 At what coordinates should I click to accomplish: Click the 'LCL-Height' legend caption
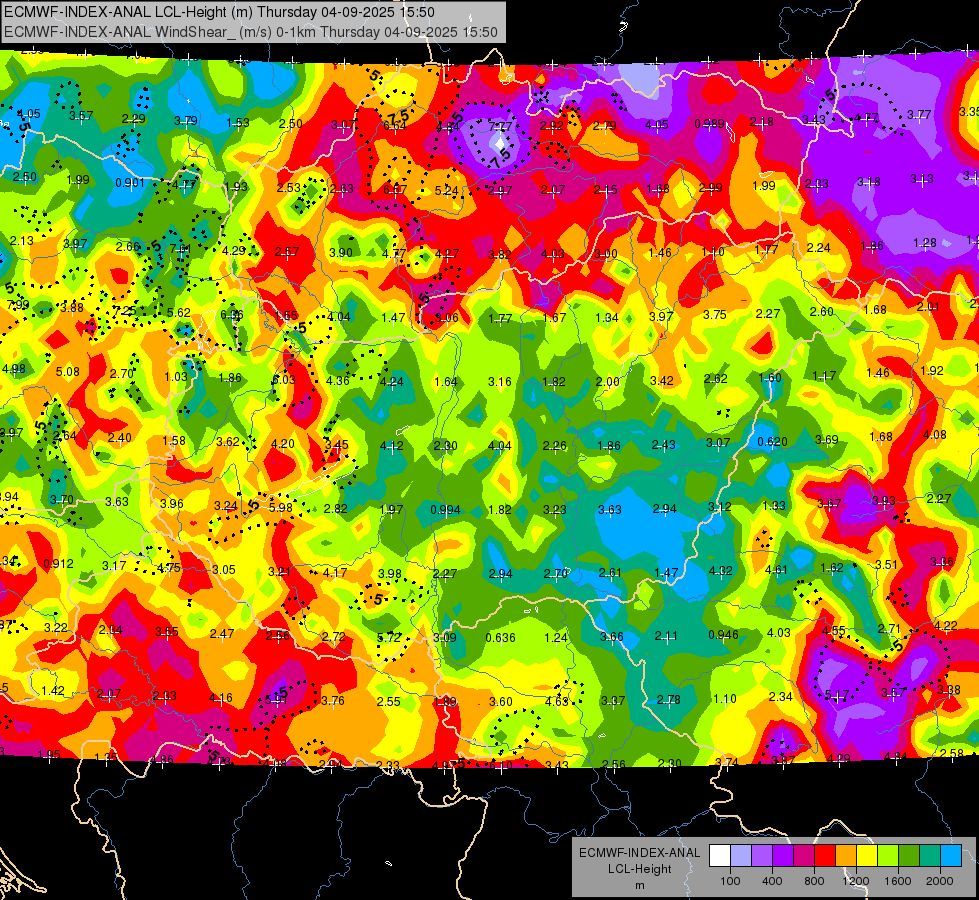tap(639, 869)
